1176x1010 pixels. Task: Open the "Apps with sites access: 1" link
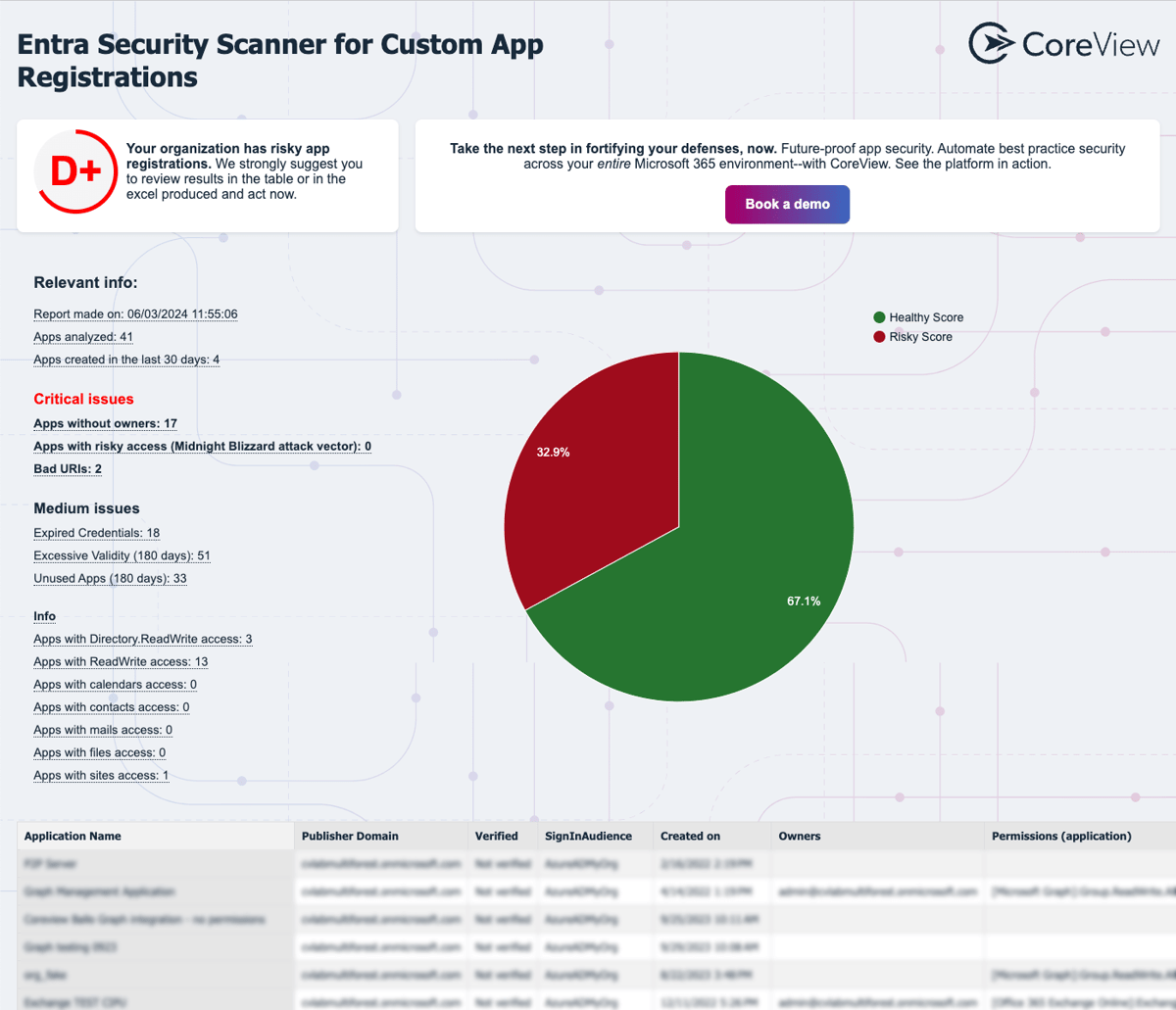[x=101, y=775]
